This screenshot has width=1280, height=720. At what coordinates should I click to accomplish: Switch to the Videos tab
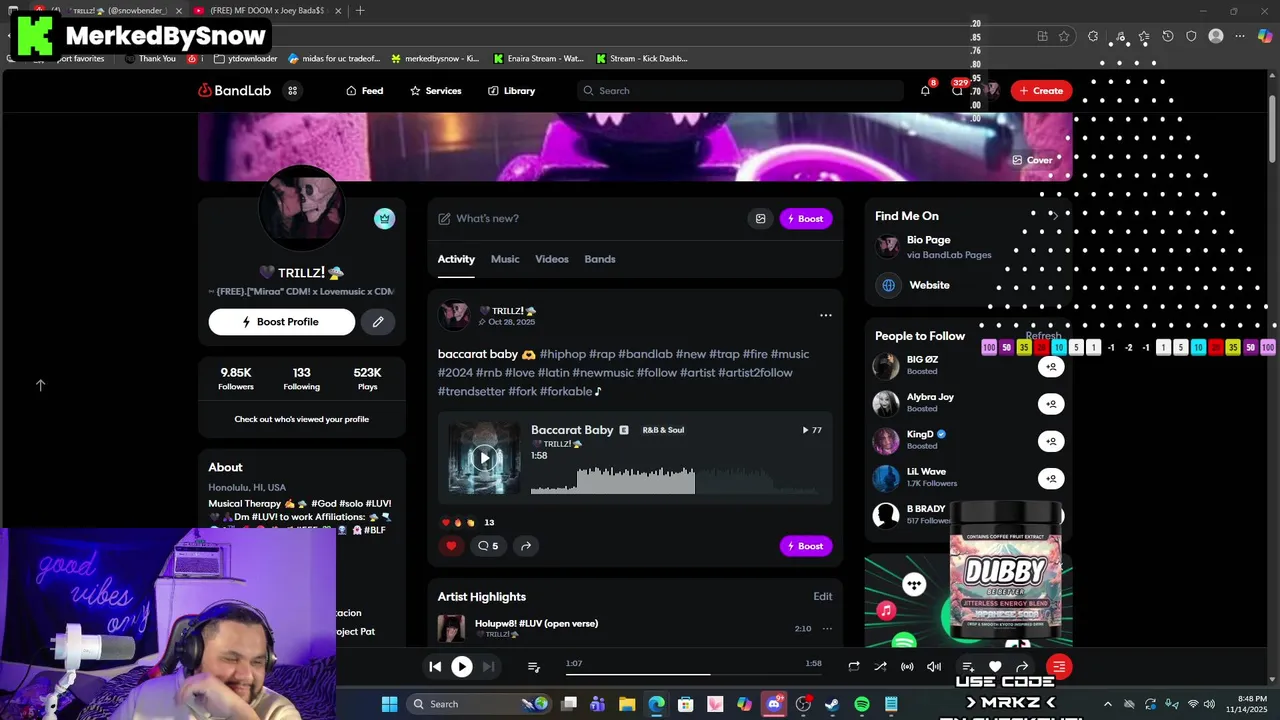pos(552,259)
